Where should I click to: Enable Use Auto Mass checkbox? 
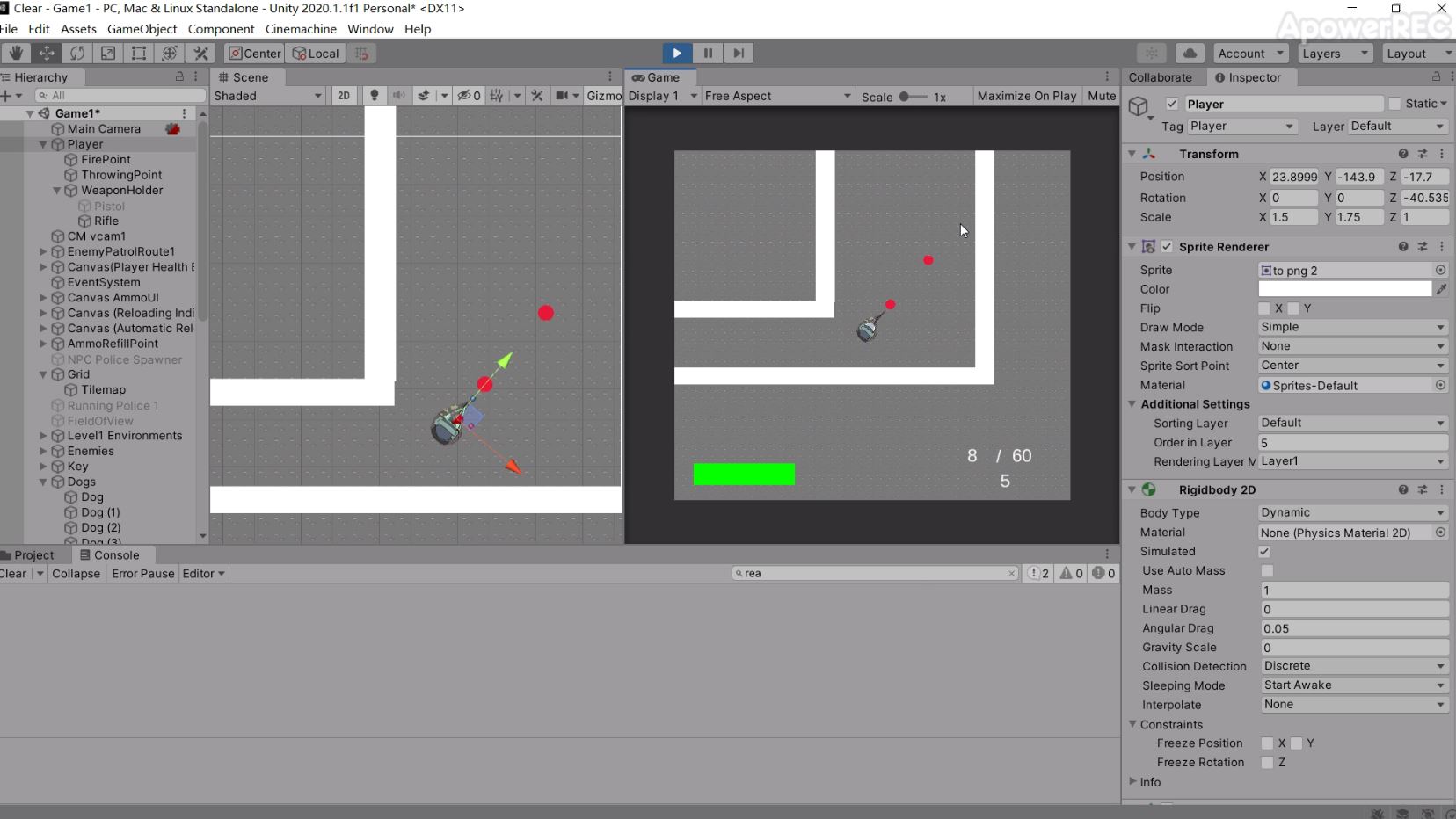[1267, 571]
